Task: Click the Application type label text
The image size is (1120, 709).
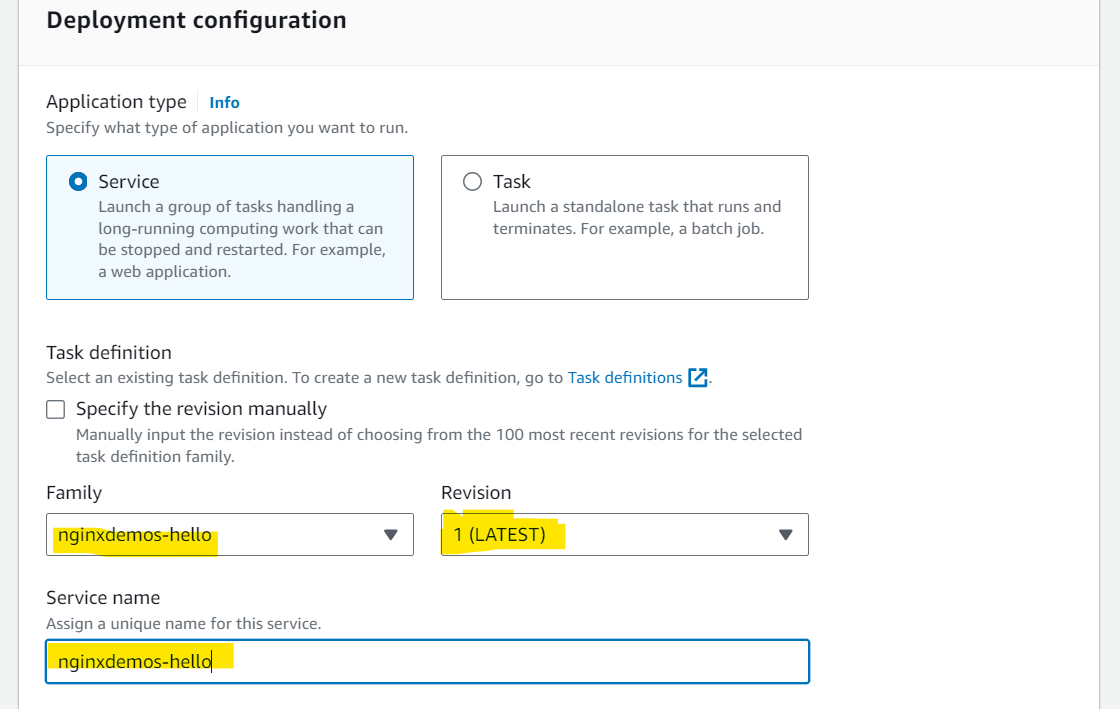Action: pyautogui.click(x=116, y=102)
